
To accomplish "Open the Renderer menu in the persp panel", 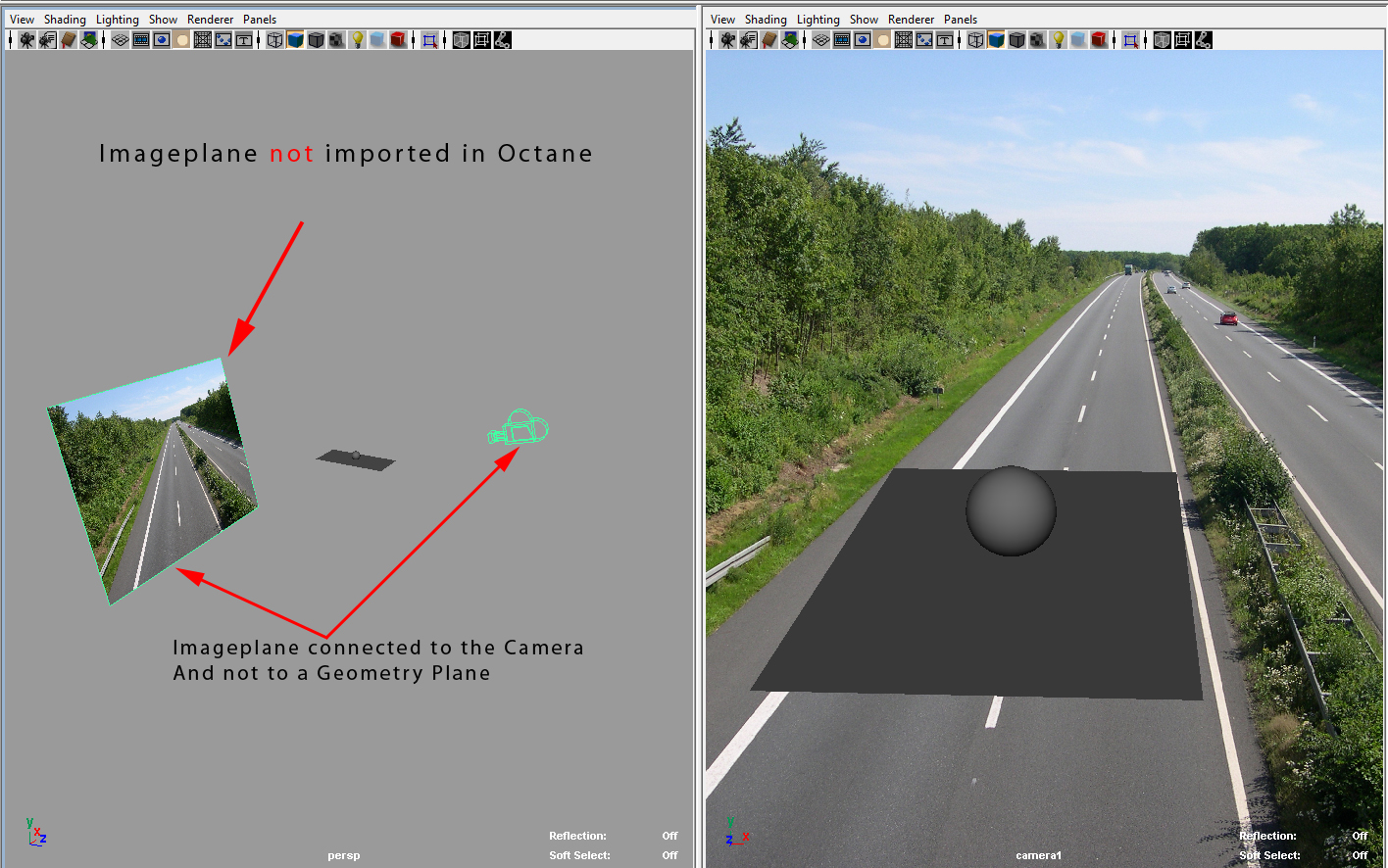I will [211, 20].
